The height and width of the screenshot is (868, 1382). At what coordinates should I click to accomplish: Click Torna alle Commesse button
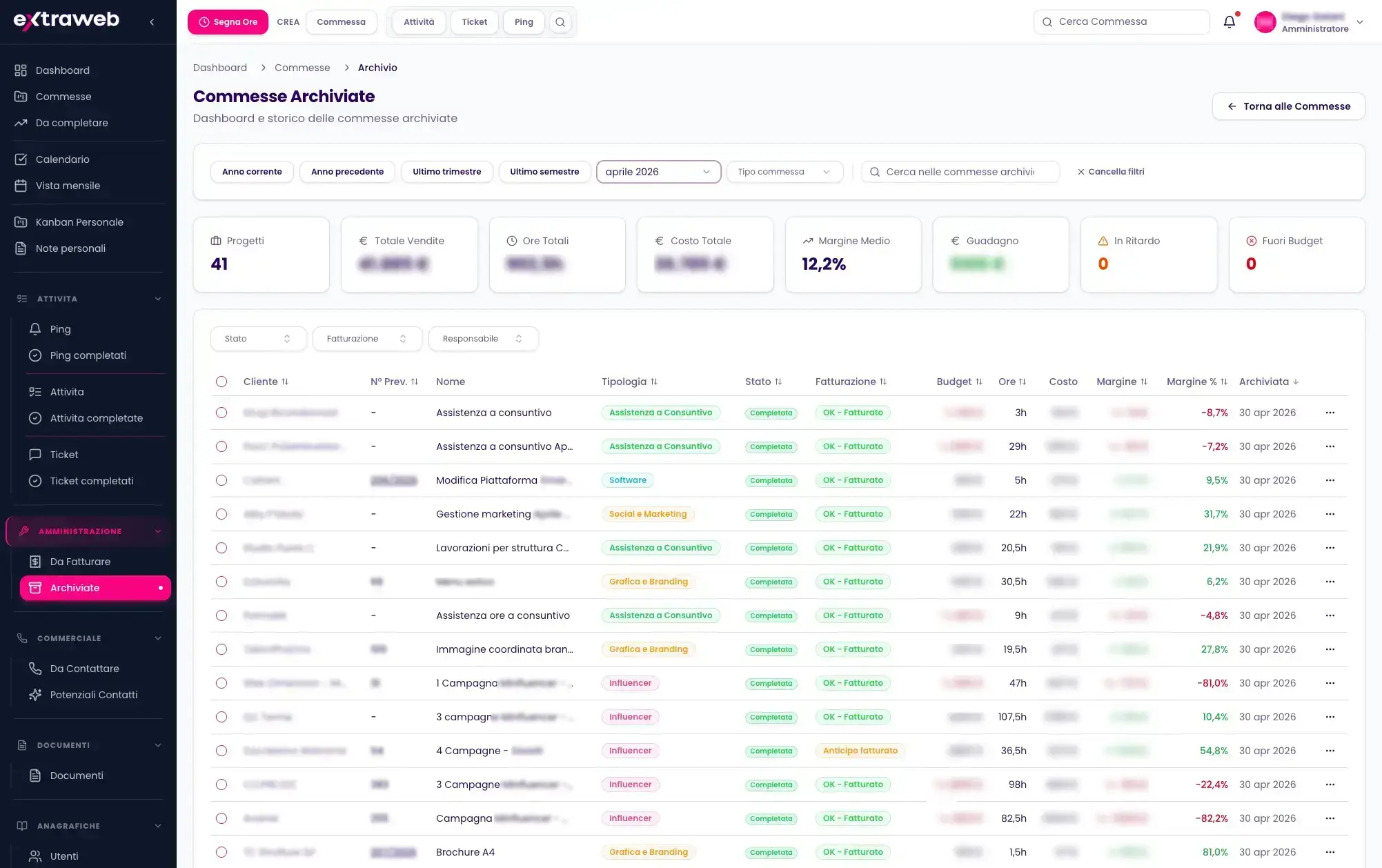[1288, 106]
